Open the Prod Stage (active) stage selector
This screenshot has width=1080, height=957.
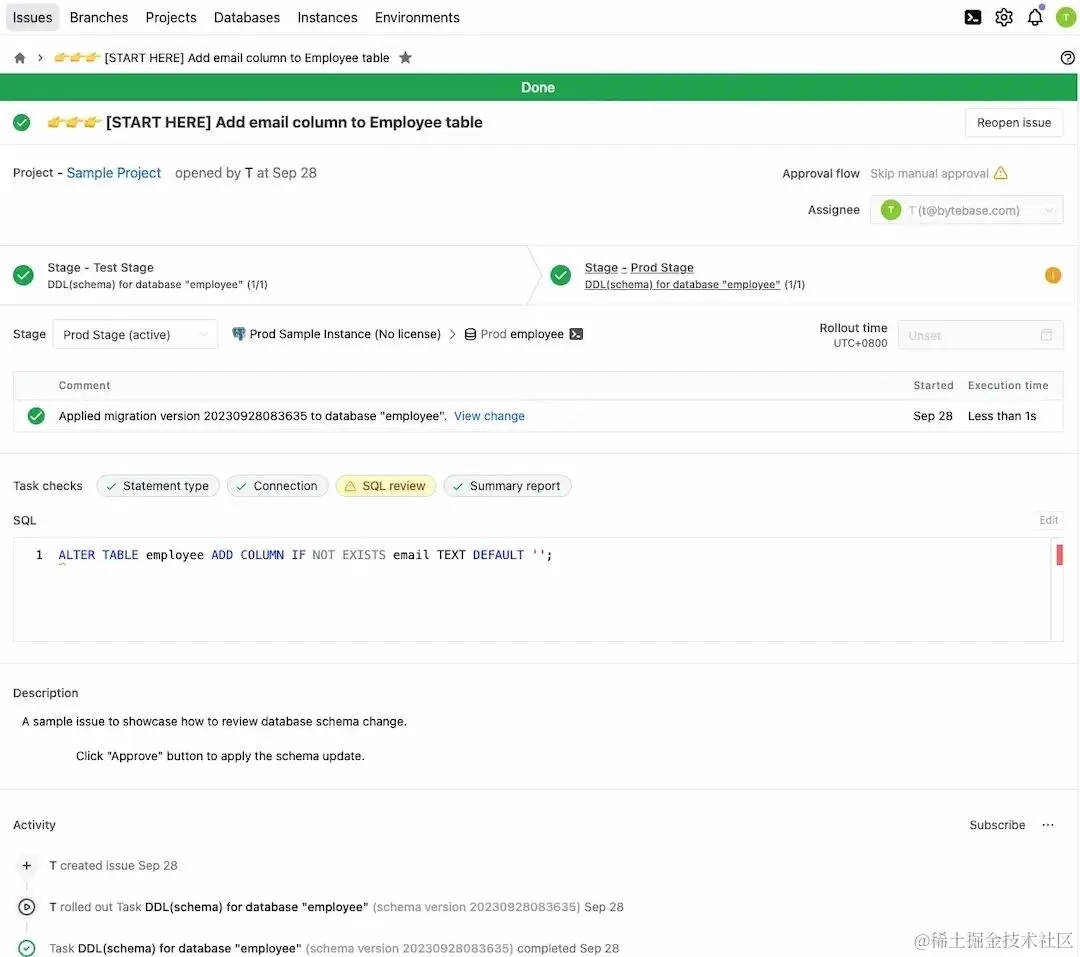coord(135,334)
